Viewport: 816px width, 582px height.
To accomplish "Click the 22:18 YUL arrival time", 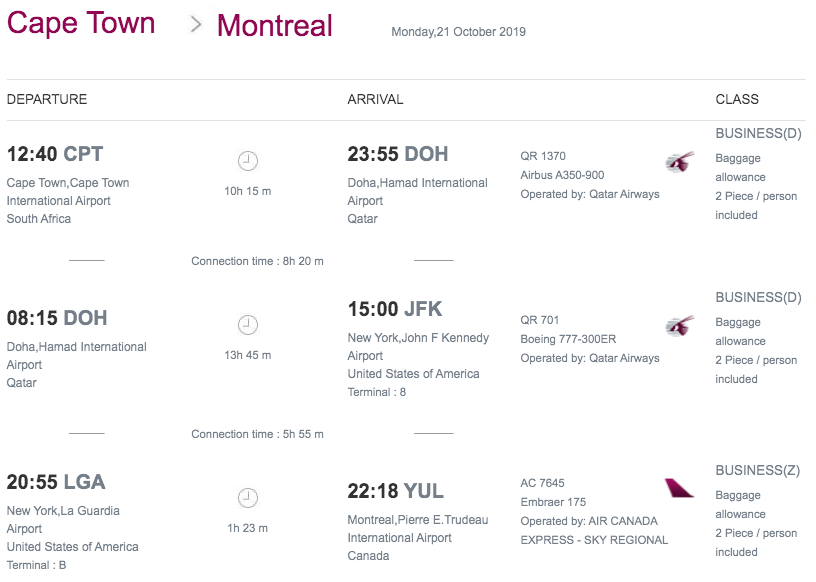I will pyautogui.click(x=396, y=491).
